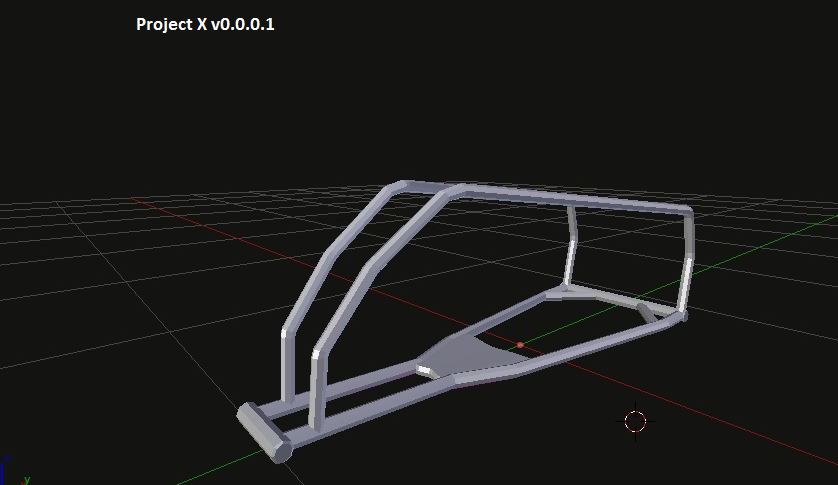Screen dimensions: 838x485
Task: Click the axis orientation gizmo in the corner
Action: 14,471
